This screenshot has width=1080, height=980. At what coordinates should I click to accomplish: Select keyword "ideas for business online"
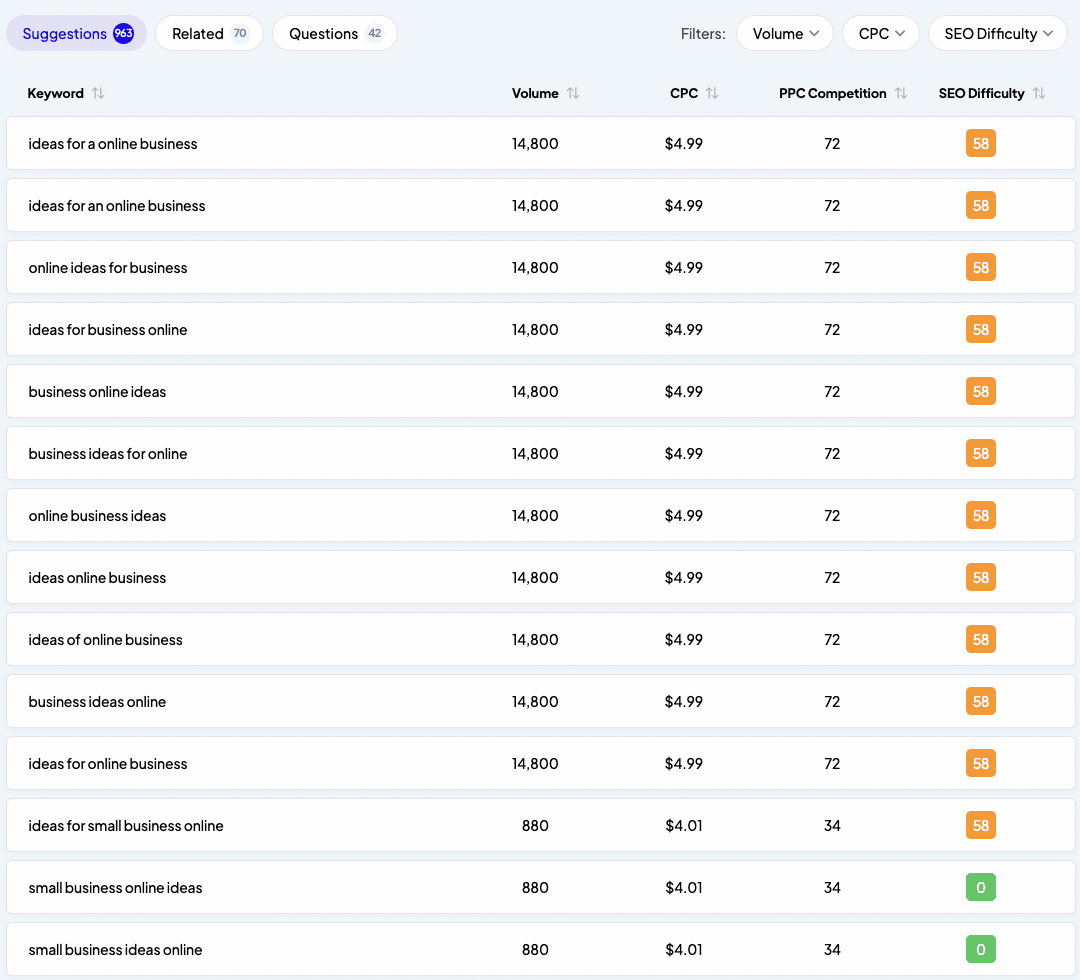tap(108, 329)
